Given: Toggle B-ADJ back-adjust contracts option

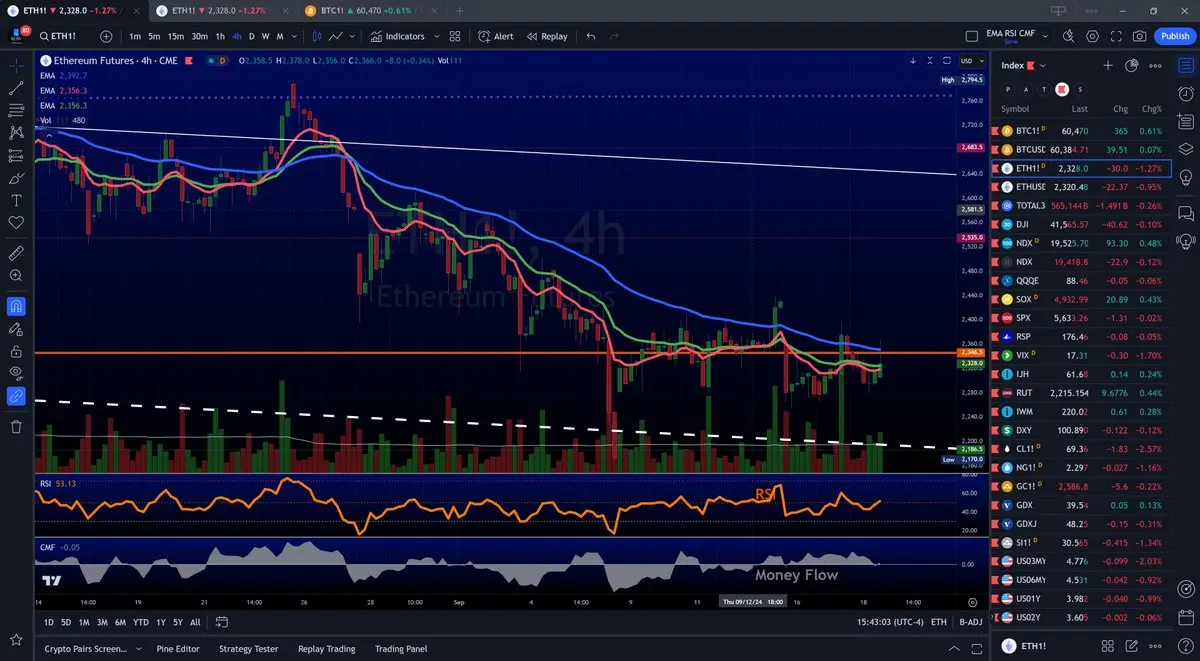Looking at the screenshot, I should [970, 622].
